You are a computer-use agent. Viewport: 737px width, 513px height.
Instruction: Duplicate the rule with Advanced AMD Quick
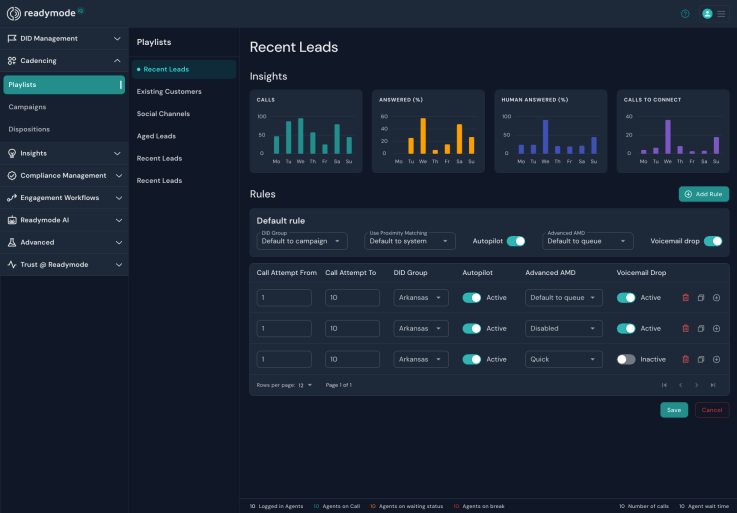point(701,359)
